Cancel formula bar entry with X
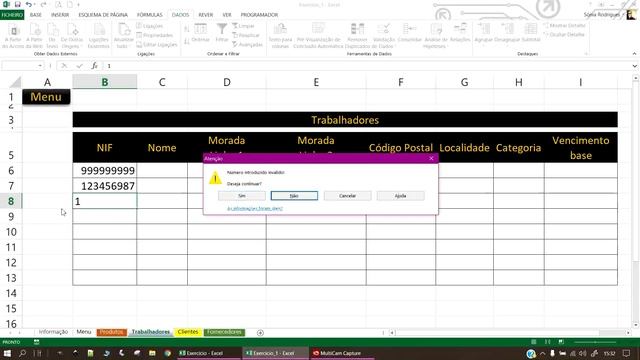Screen dimensions: 640x360 point(64,66)
